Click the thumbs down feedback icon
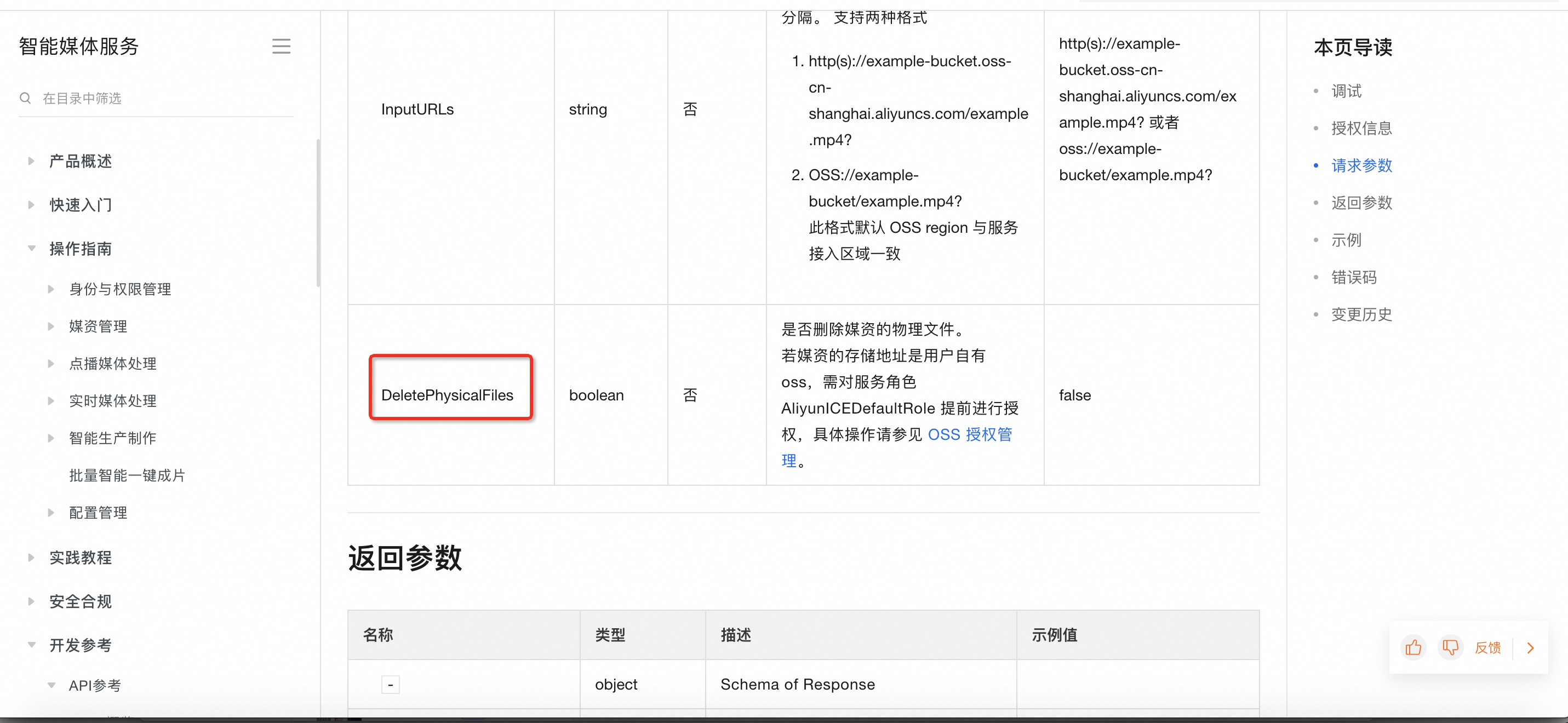1568x723 pixels. pos(1450,647)
